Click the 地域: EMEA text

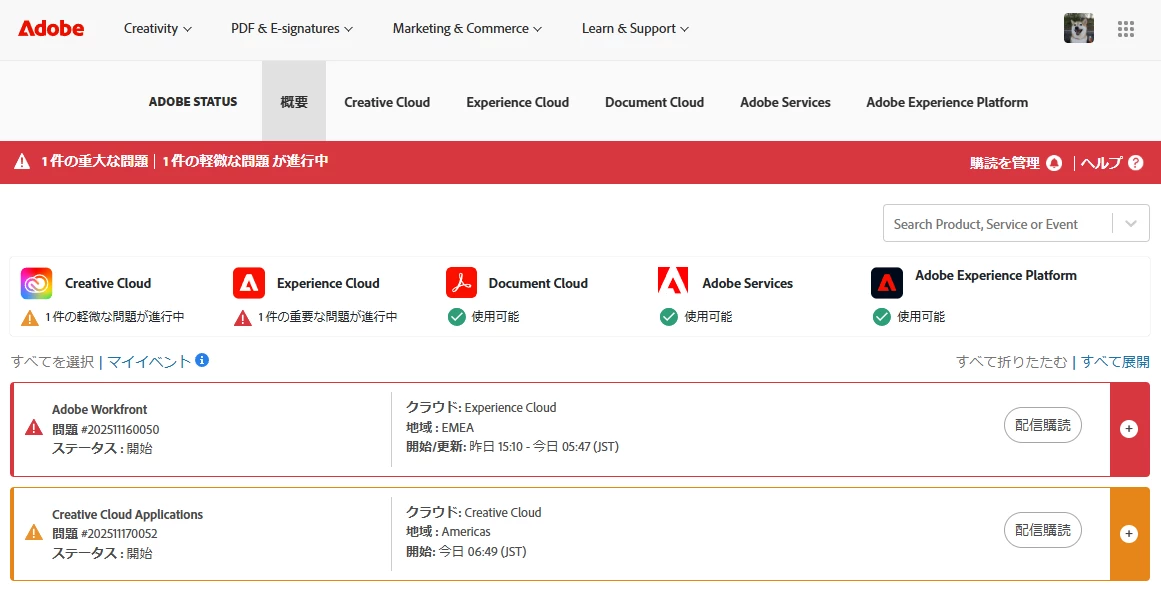440,427
